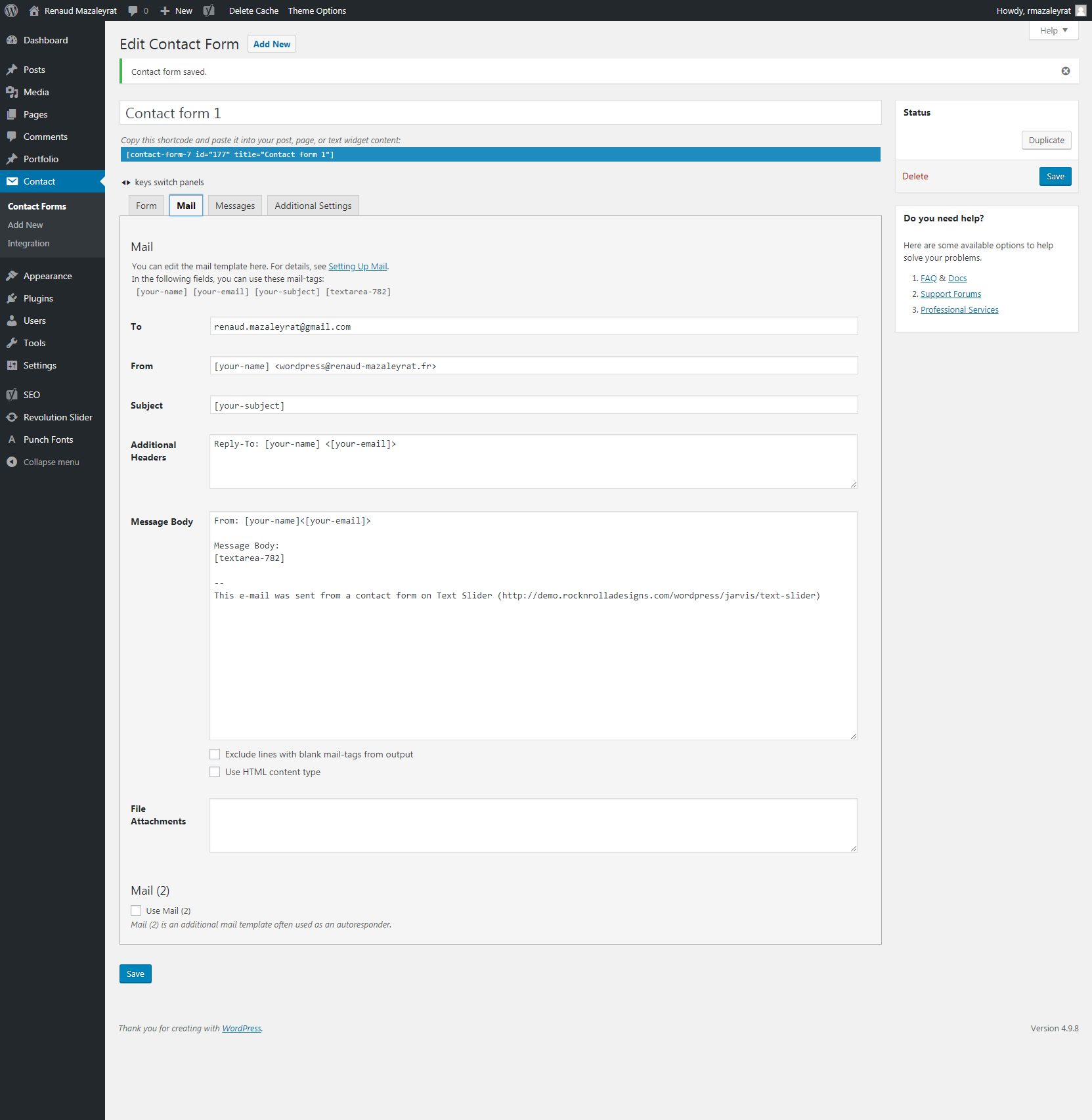Open Contact Forms submenu item

tap(37, 206)
